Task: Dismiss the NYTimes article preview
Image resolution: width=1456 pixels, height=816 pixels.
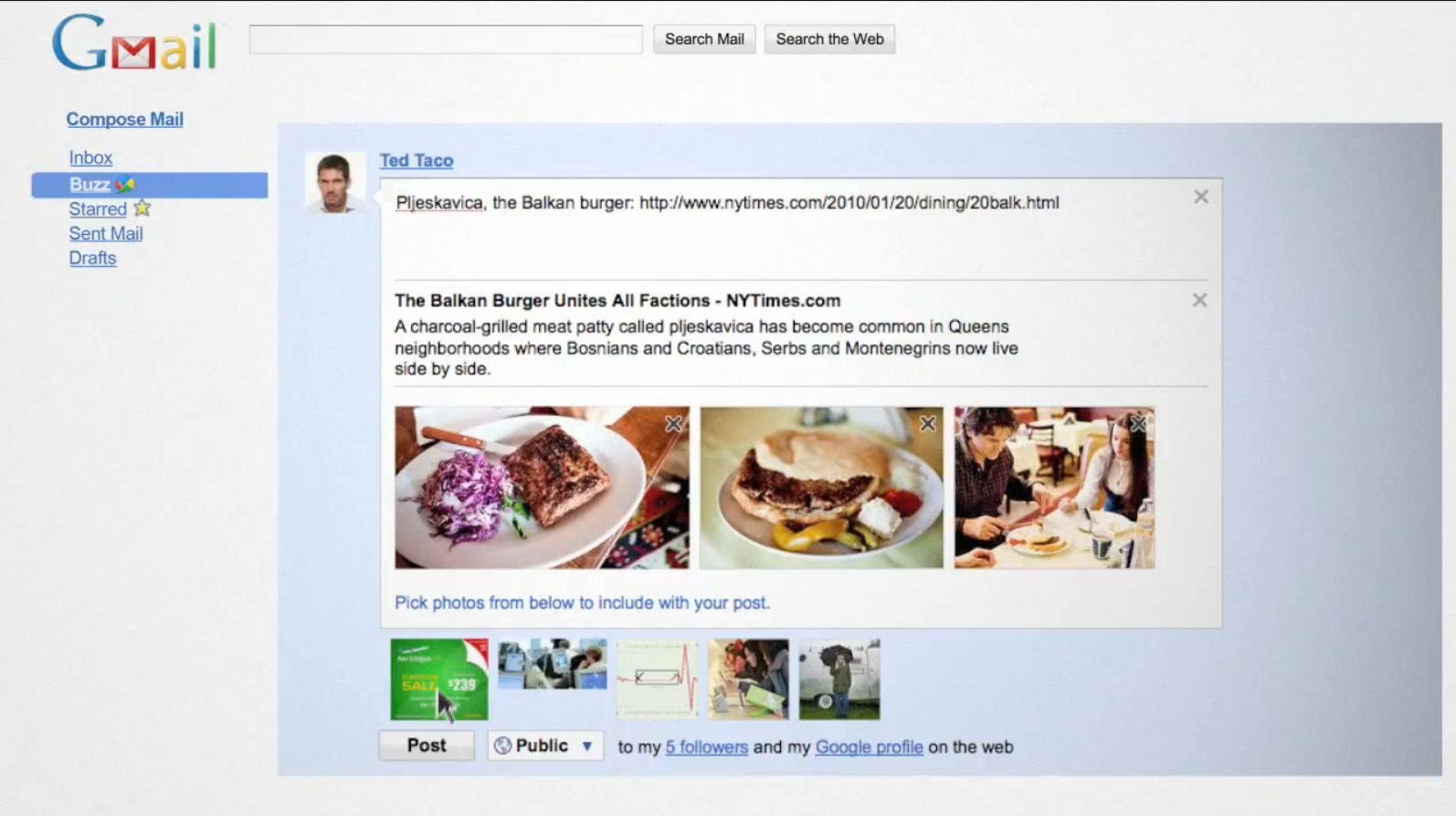Action: [x=1199, y=301]
